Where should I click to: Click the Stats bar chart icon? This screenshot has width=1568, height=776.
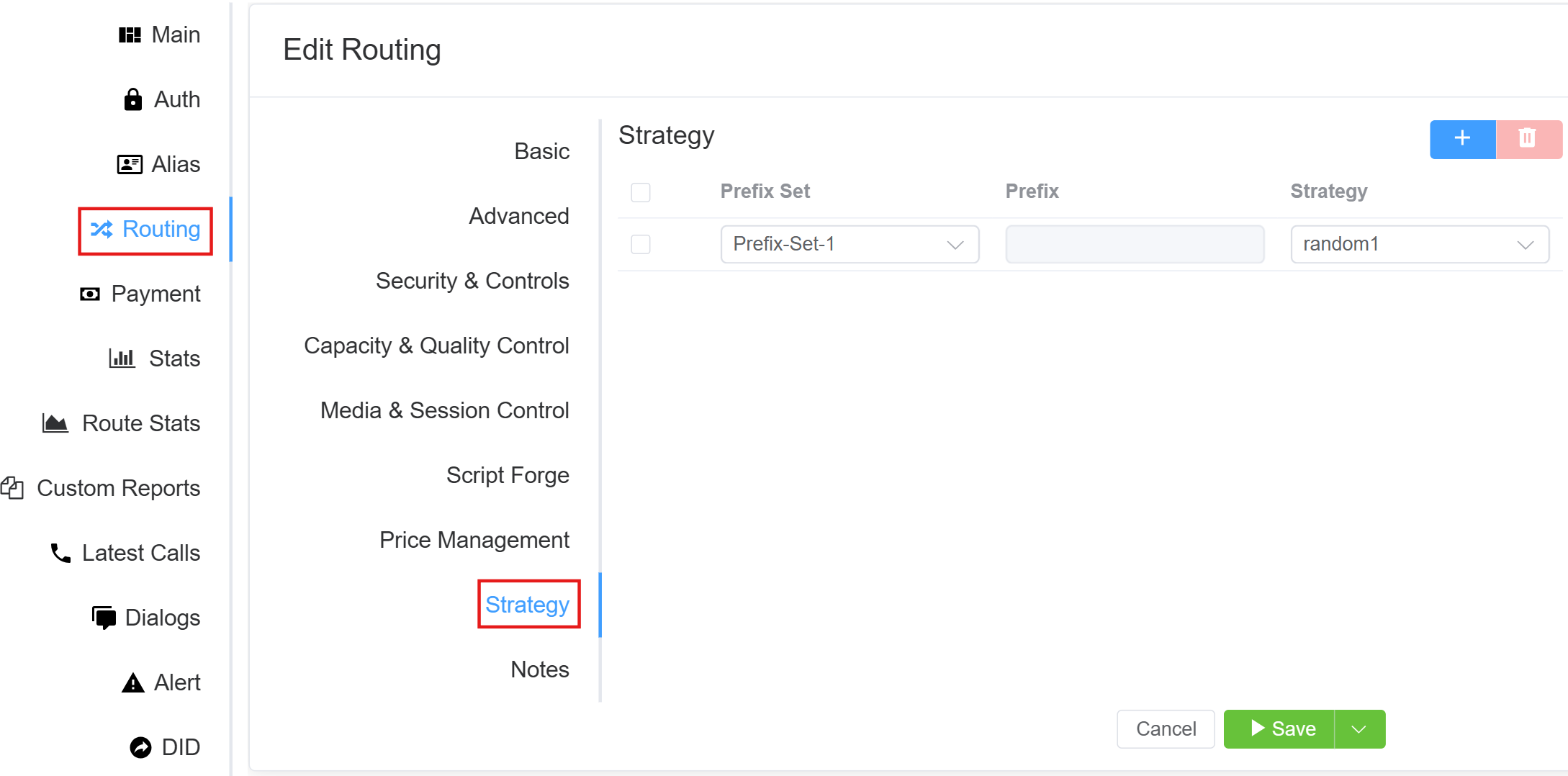click(x=122, y=358)
